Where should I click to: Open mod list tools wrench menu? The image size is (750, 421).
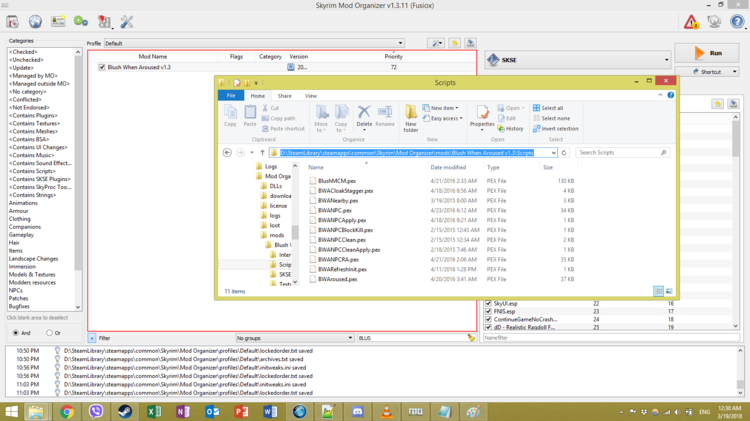pyautogui.click(x=436, y=43)
